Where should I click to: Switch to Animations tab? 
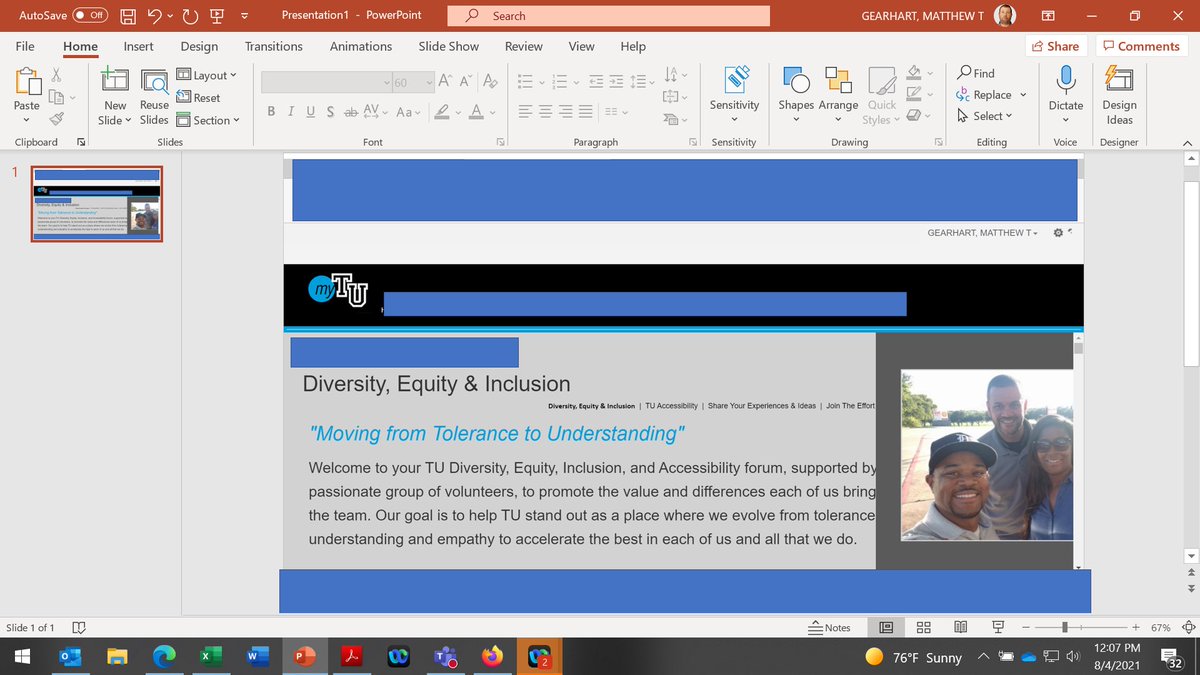(361, 46)
